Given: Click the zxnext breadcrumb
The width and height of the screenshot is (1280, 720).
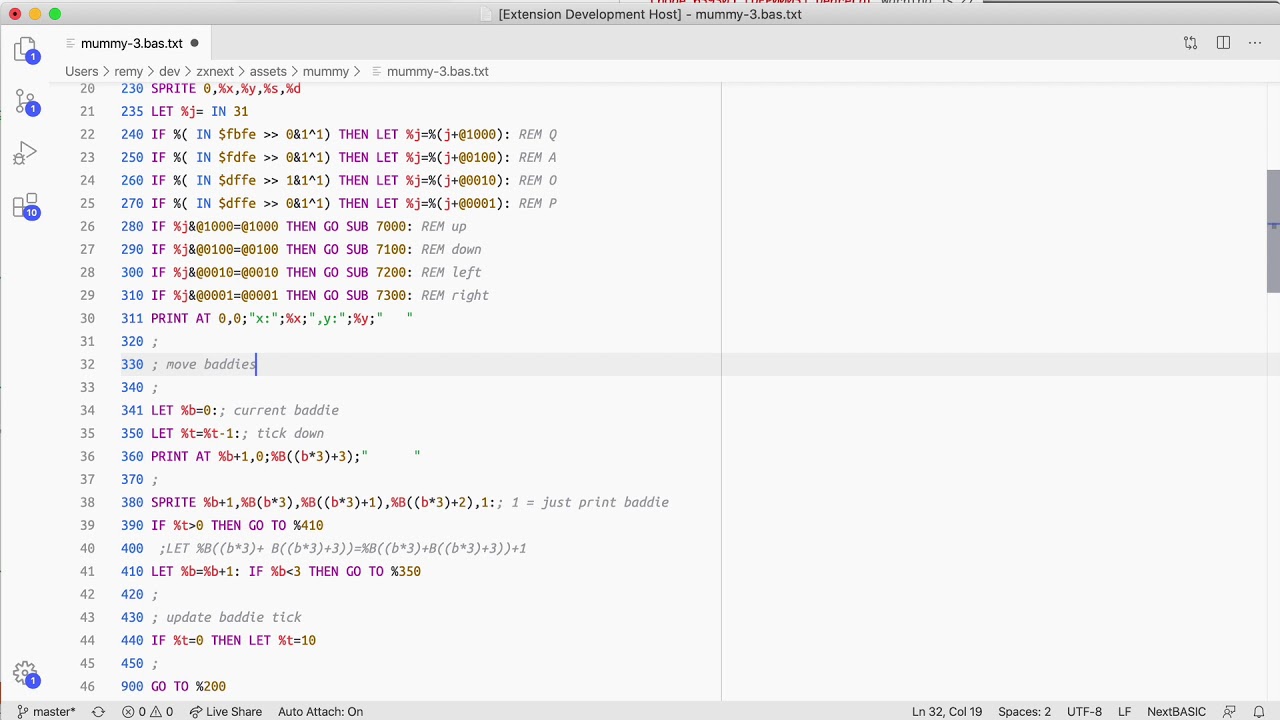Looking at the screenshot, I should click(x=215, y=71).
